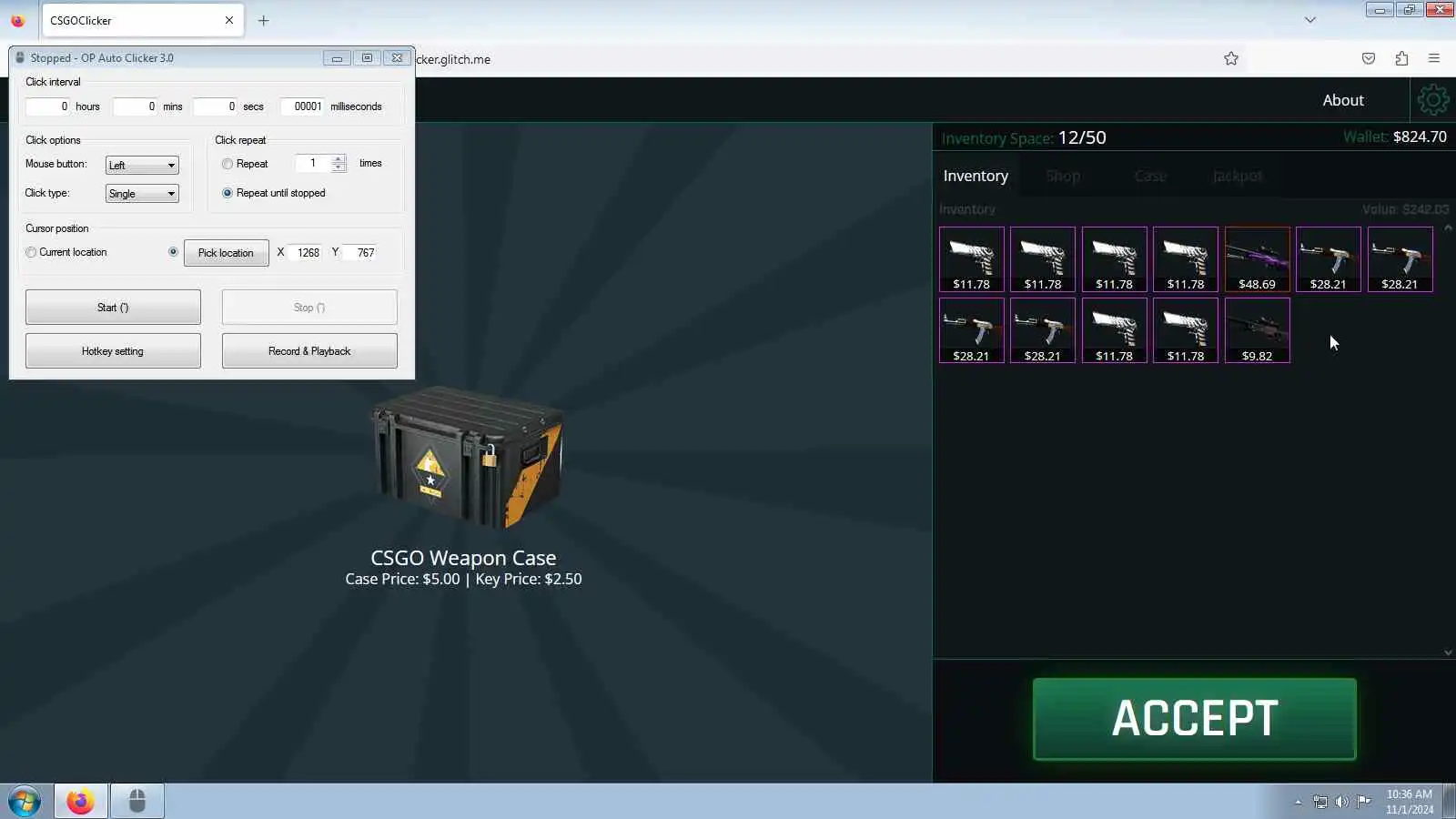This screenshot has height=819, width=1456.
Task: Switch to the Case tab
Action: click(1150, 176)
